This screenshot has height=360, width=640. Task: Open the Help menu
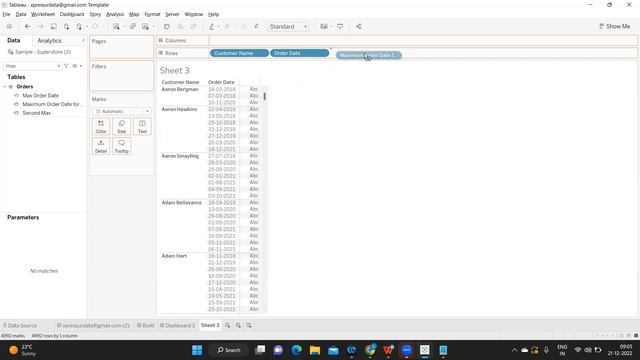pyautogui.click(x=213, y=14)
